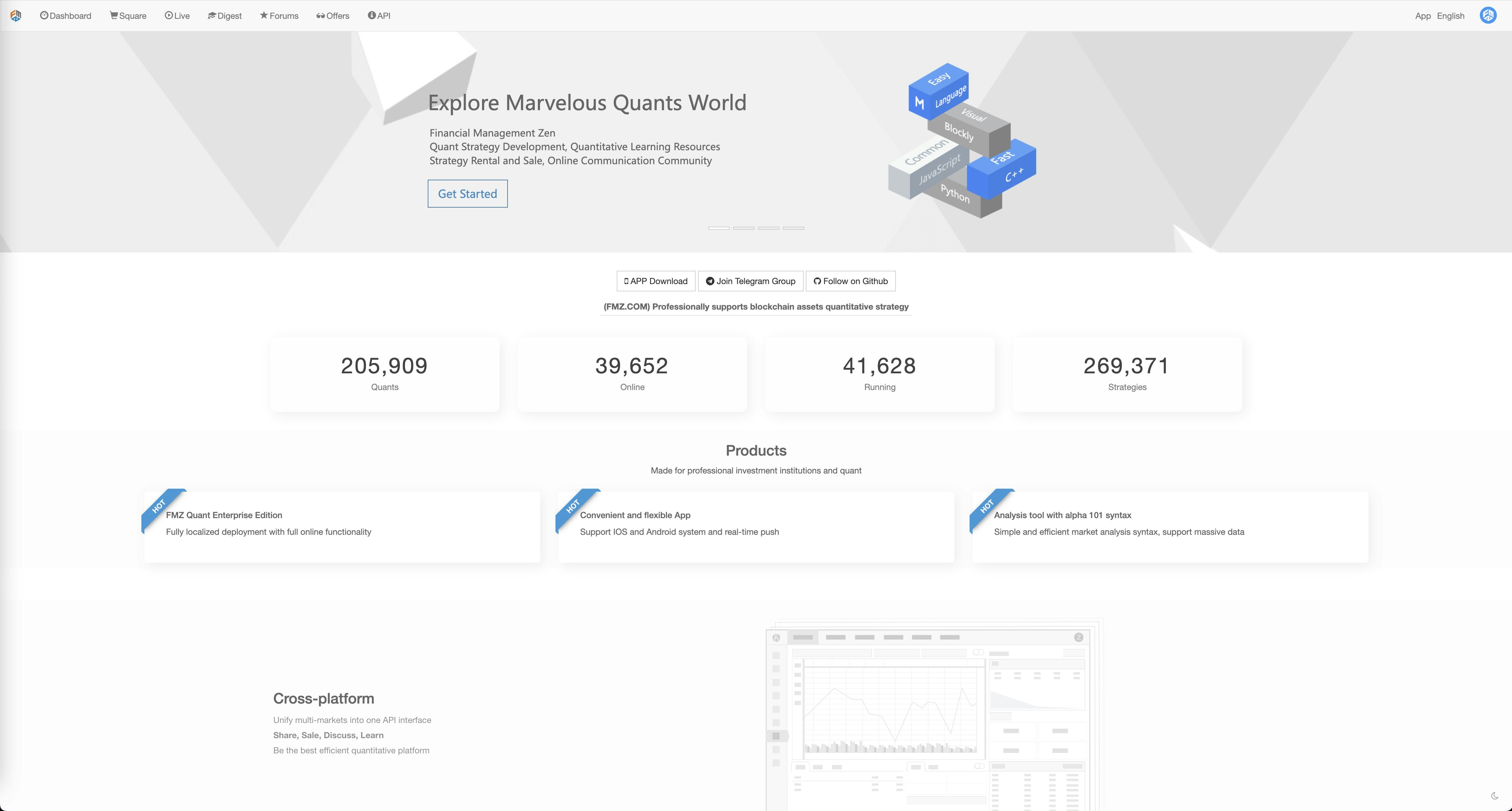The height and width of the screenshot is (811, 1512).
Task: Click Join Telegram Group button
Action: tap(750, 281)
